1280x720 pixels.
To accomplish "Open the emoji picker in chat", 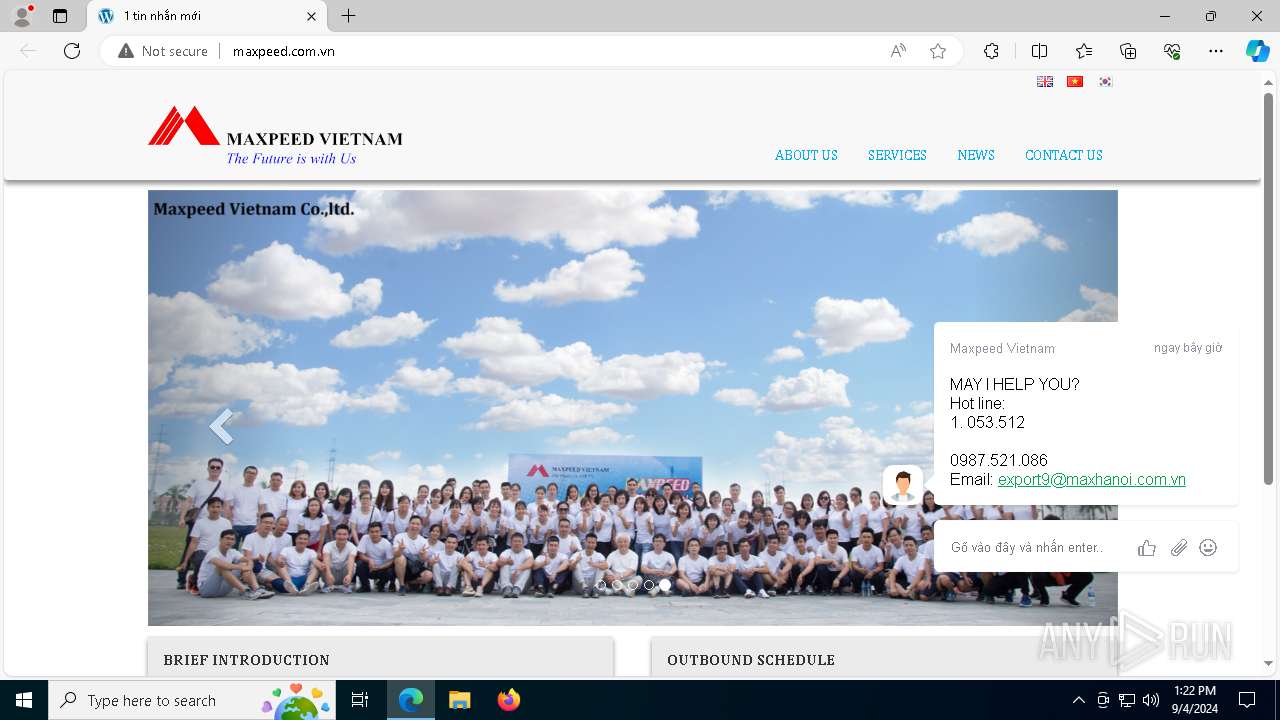I will pyautogui.click(x=1208, y=547).
